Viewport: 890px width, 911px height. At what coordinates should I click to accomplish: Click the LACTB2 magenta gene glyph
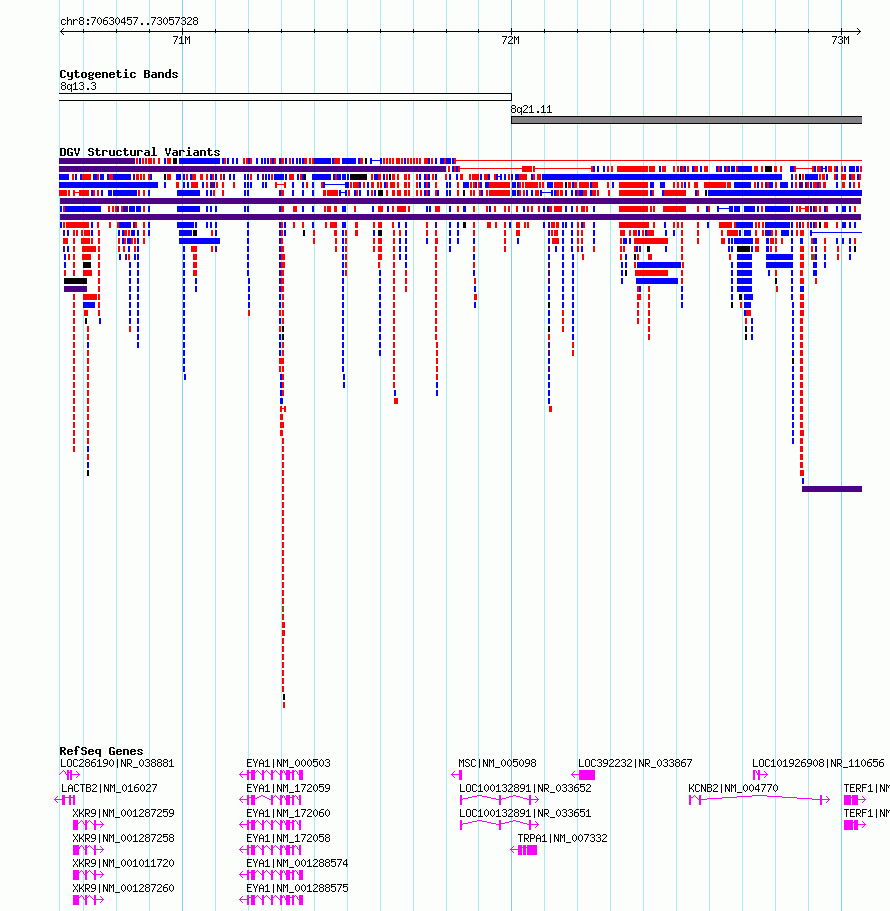click(x=65, y=800)
